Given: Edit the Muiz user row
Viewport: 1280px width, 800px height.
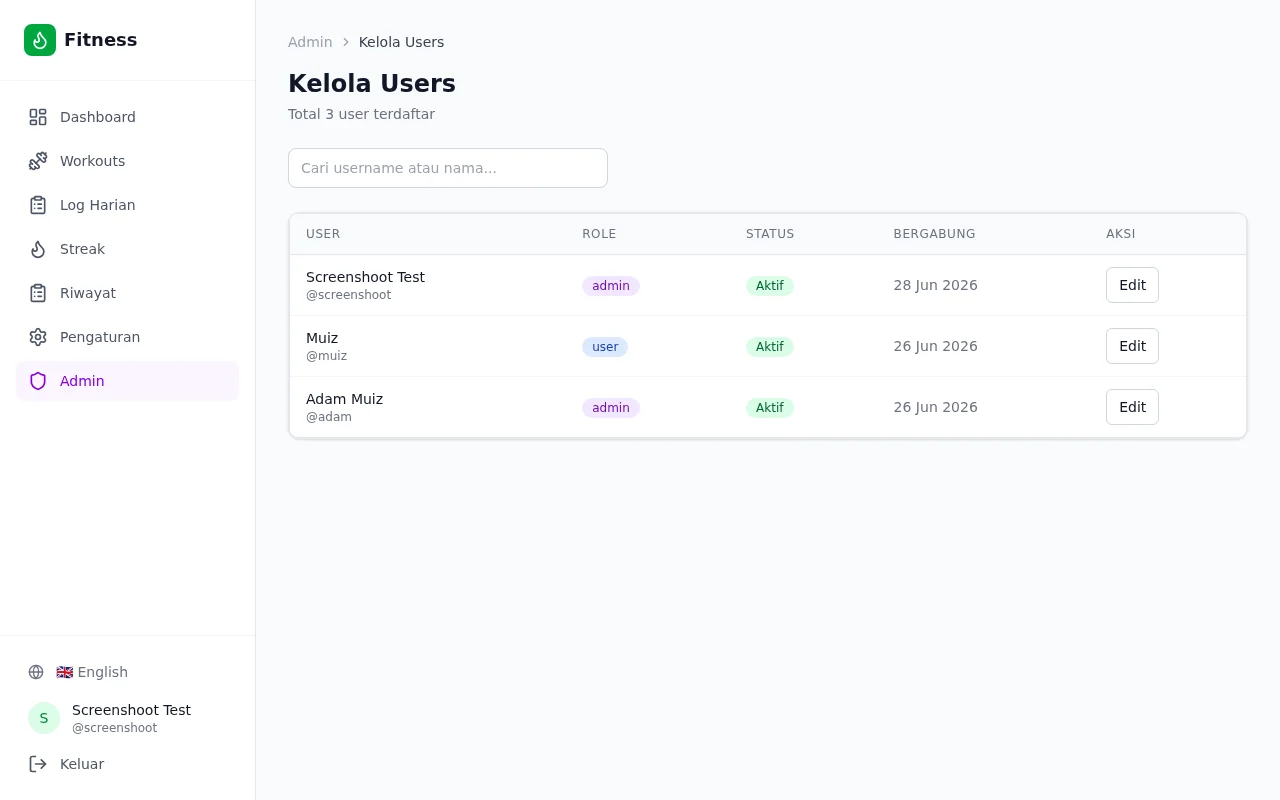Looking at the screenshot, I should pyautogui.click(x=1132, y=346).
